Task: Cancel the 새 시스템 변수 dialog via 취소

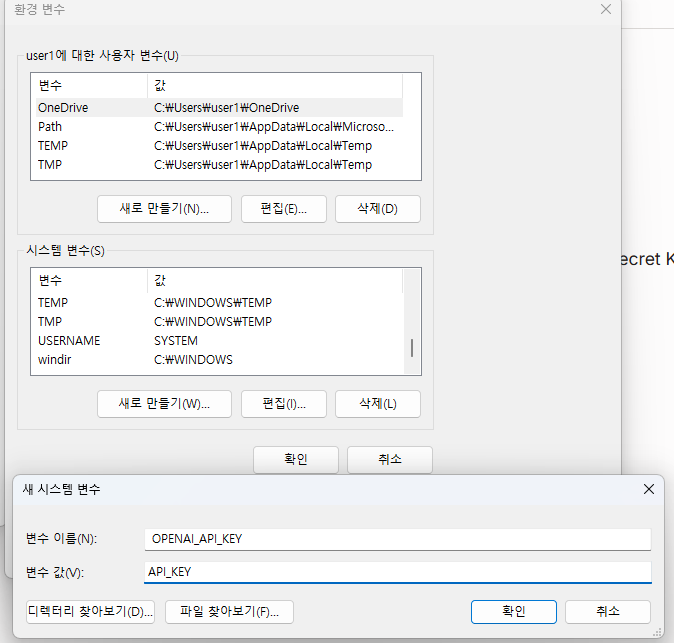Action: coord(607,611)
